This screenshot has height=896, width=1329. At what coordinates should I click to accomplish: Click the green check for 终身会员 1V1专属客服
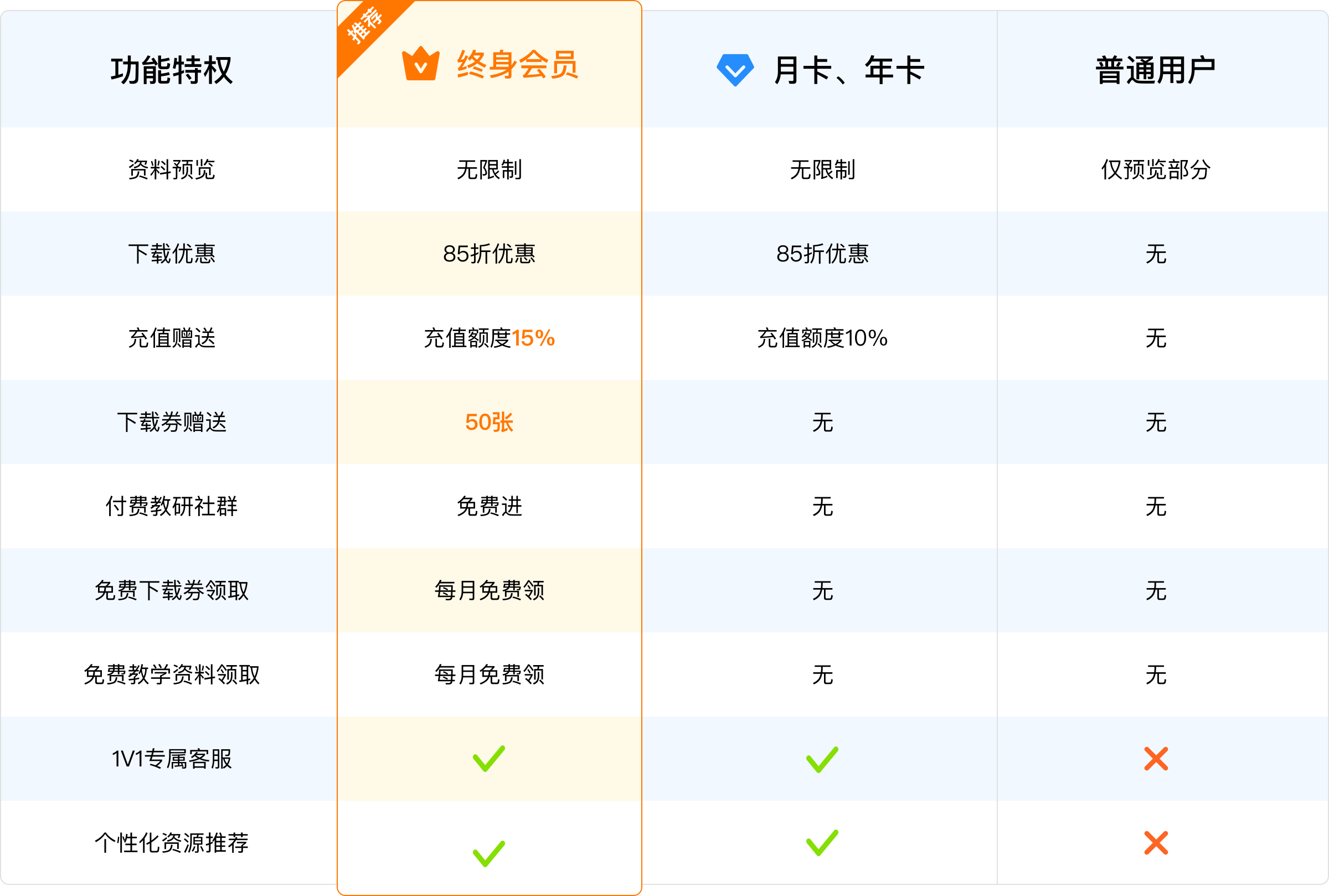tap(488, 758)
